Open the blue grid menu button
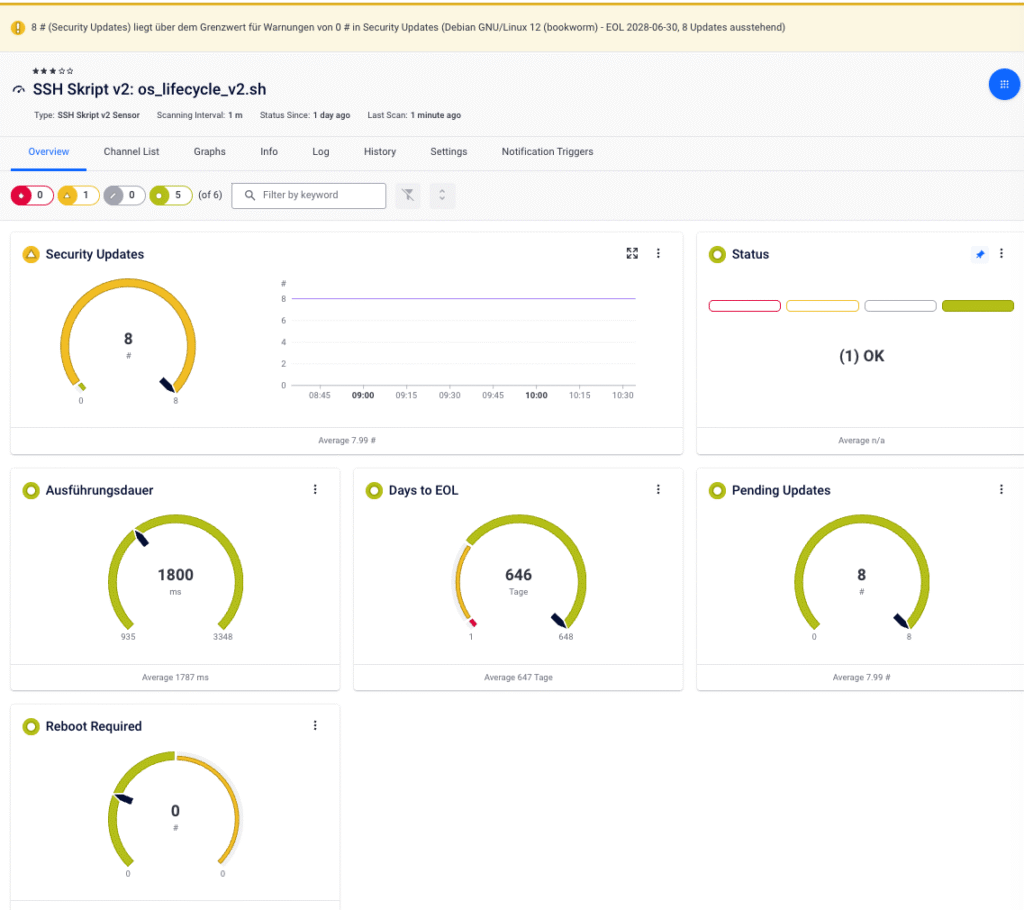 pyautogui.click(x=1004, y=84)
